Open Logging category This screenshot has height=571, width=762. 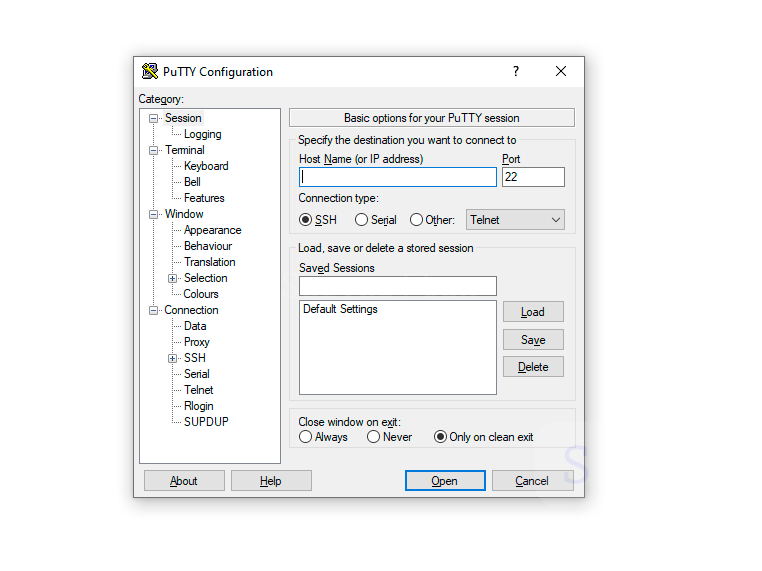(203, 134)
